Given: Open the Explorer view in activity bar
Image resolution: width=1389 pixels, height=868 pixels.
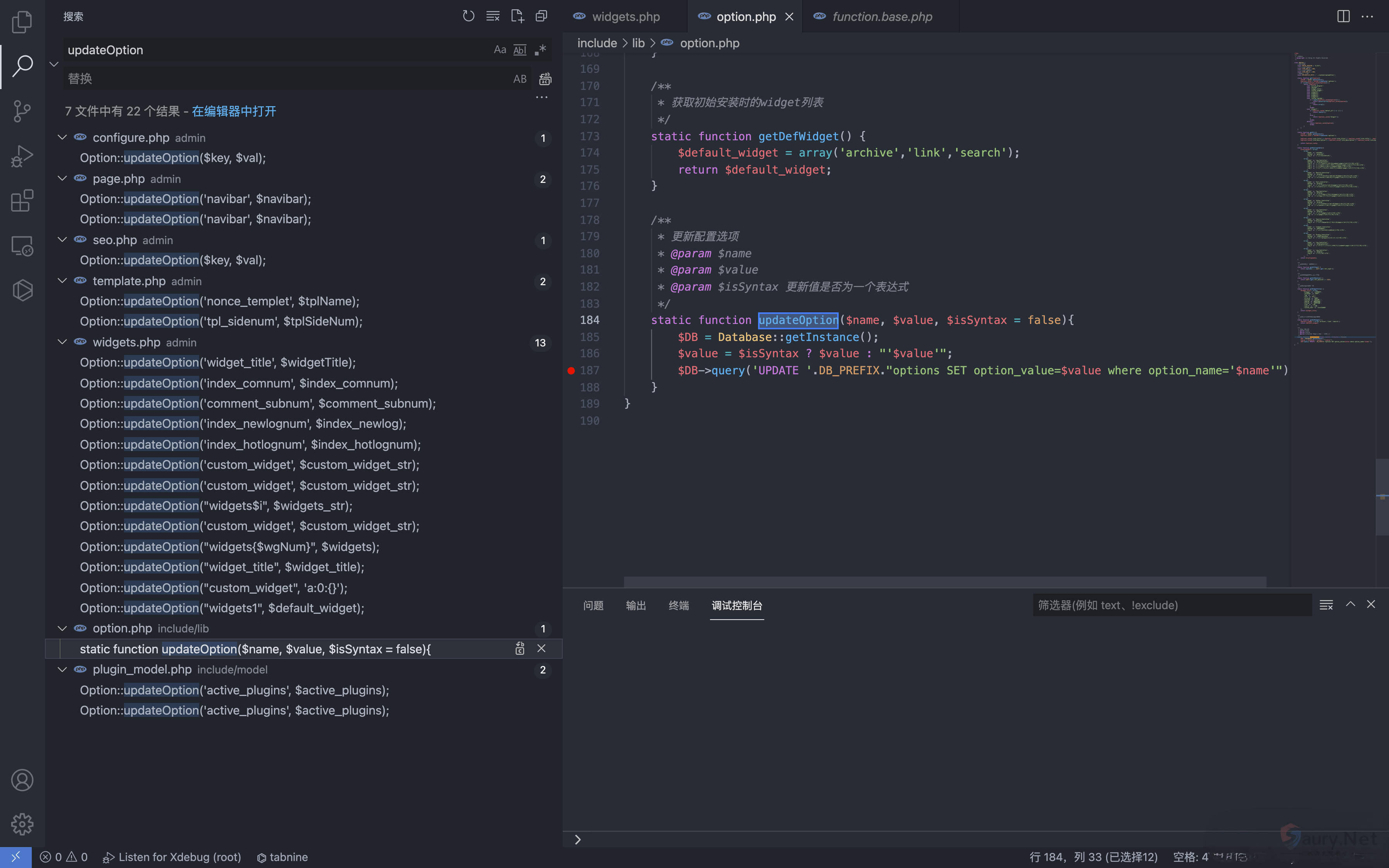Looking at the screenshot, I should [22, 22].
